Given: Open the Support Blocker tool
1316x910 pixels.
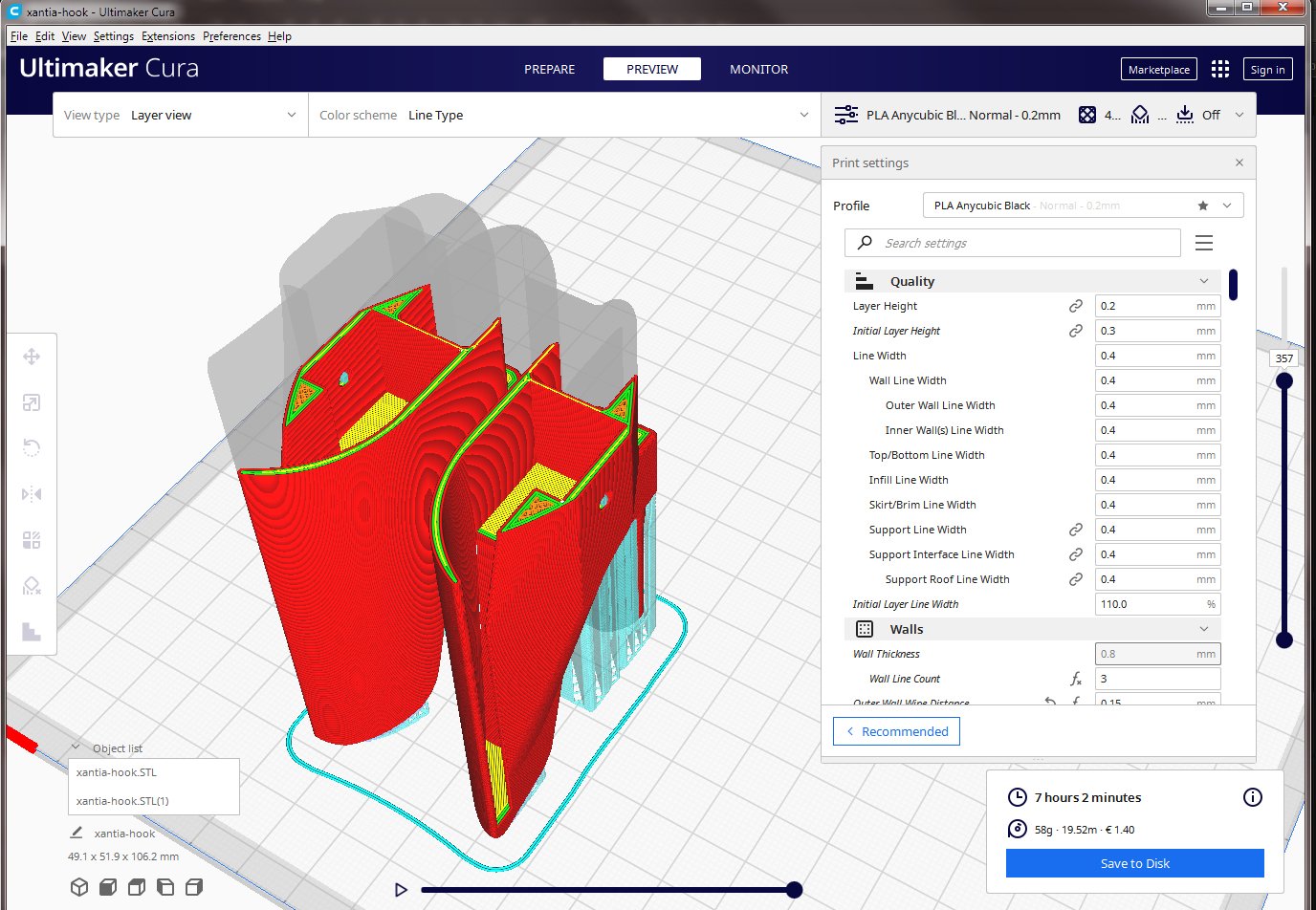Looking at the screenshot, I should [32, 586].
